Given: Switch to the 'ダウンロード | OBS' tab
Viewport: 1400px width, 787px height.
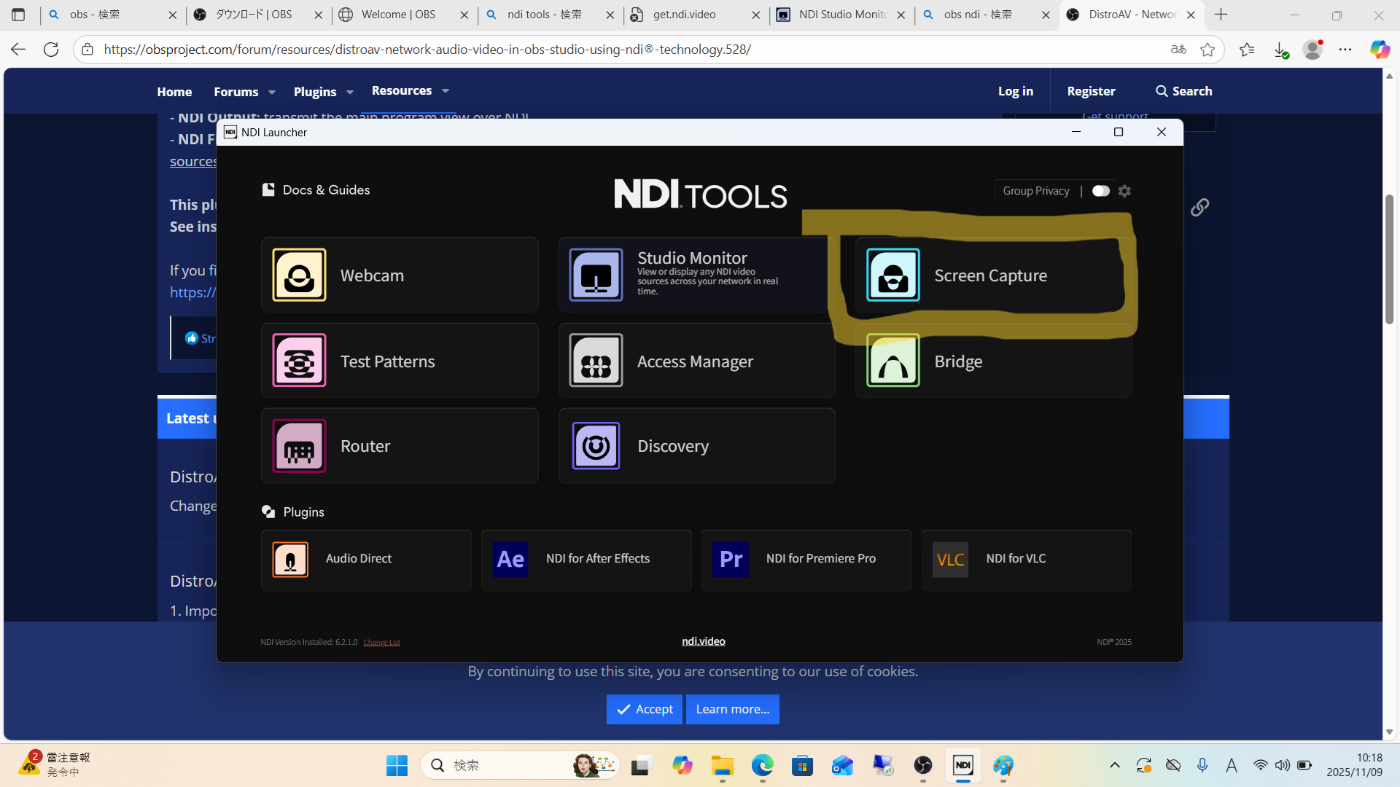Looking at the screenshot, I should 258,15.
